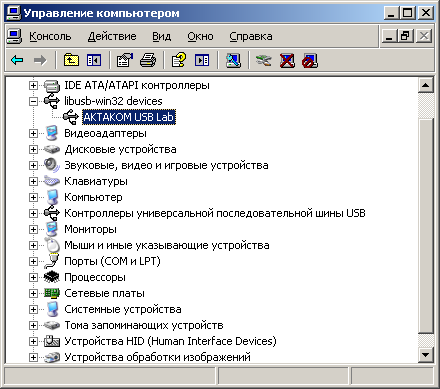
Task: Select the Системные устройства label text
Action: tap(123, 309)
